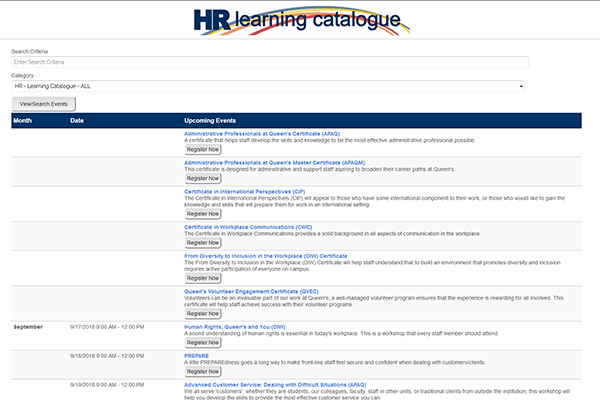Open Human Rights, Queen's and You link
The image size is (600, 400).
235,326
